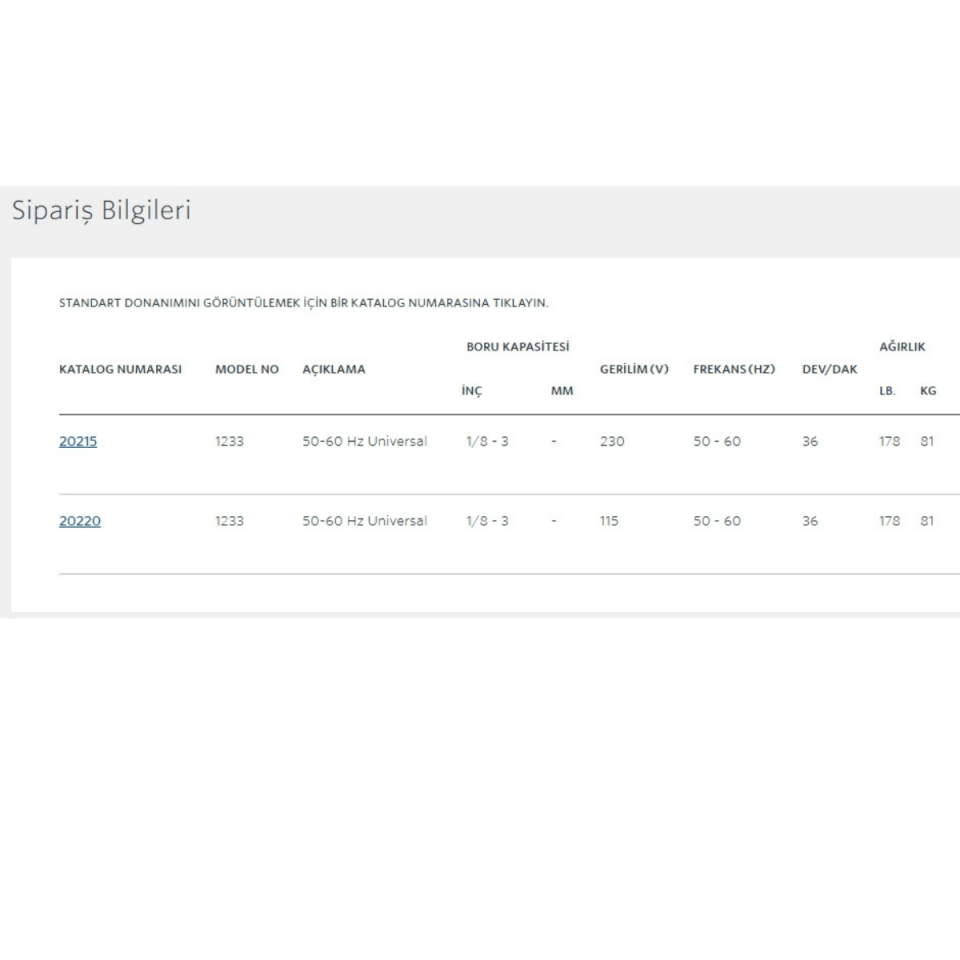Screen dimensions: 960x960
Task: Select the İNÇ sub-column header
Action: coord(472,391)
